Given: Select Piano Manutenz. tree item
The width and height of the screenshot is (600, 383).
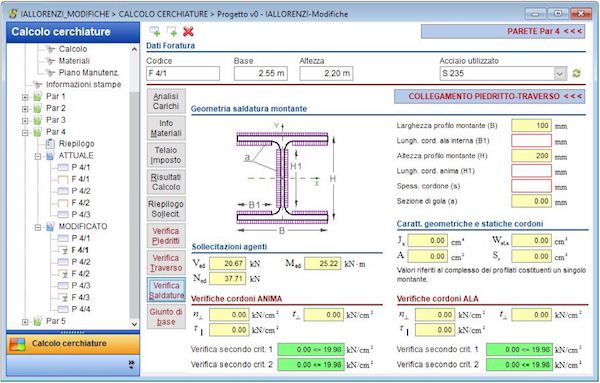Looking at the screenshot, I should (x=89, y=73).
